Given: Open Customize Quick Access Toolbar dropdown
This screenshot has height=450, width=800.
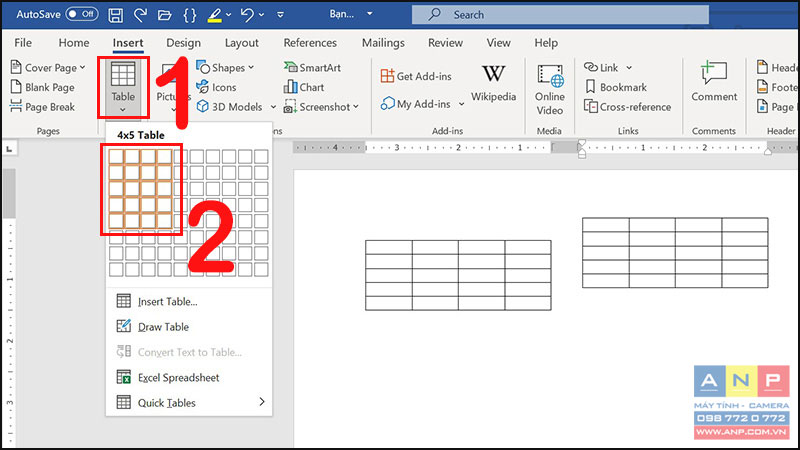Looking at the screenshot, I should (280, 15).
